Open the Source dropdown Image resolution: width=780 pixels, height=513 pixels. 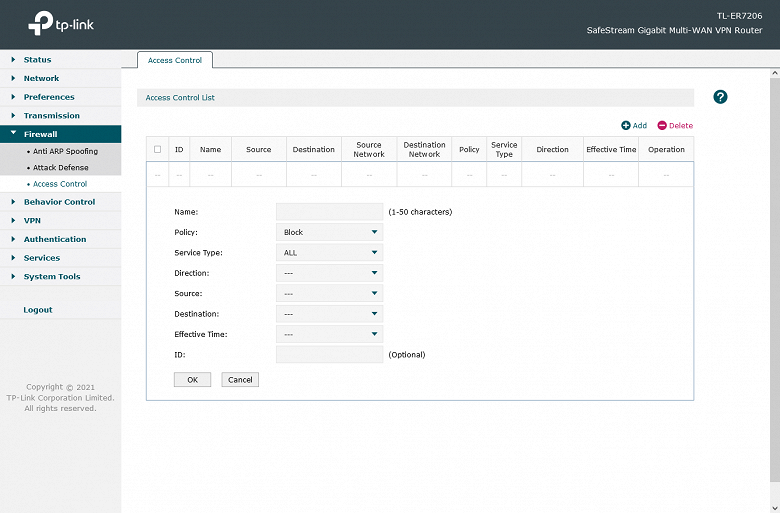[329, 294]
